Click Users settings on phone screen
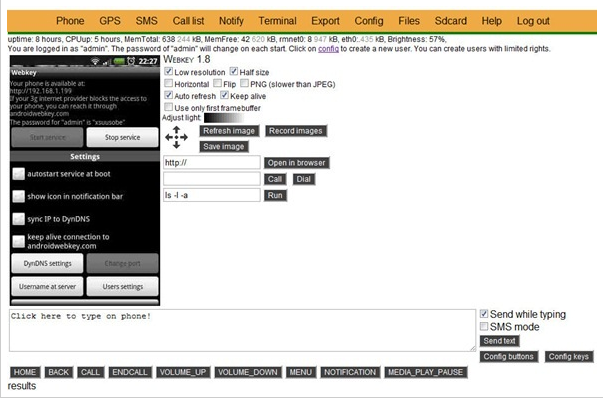The width and height of the screenshot is (603, 399). tap(122, 286)
